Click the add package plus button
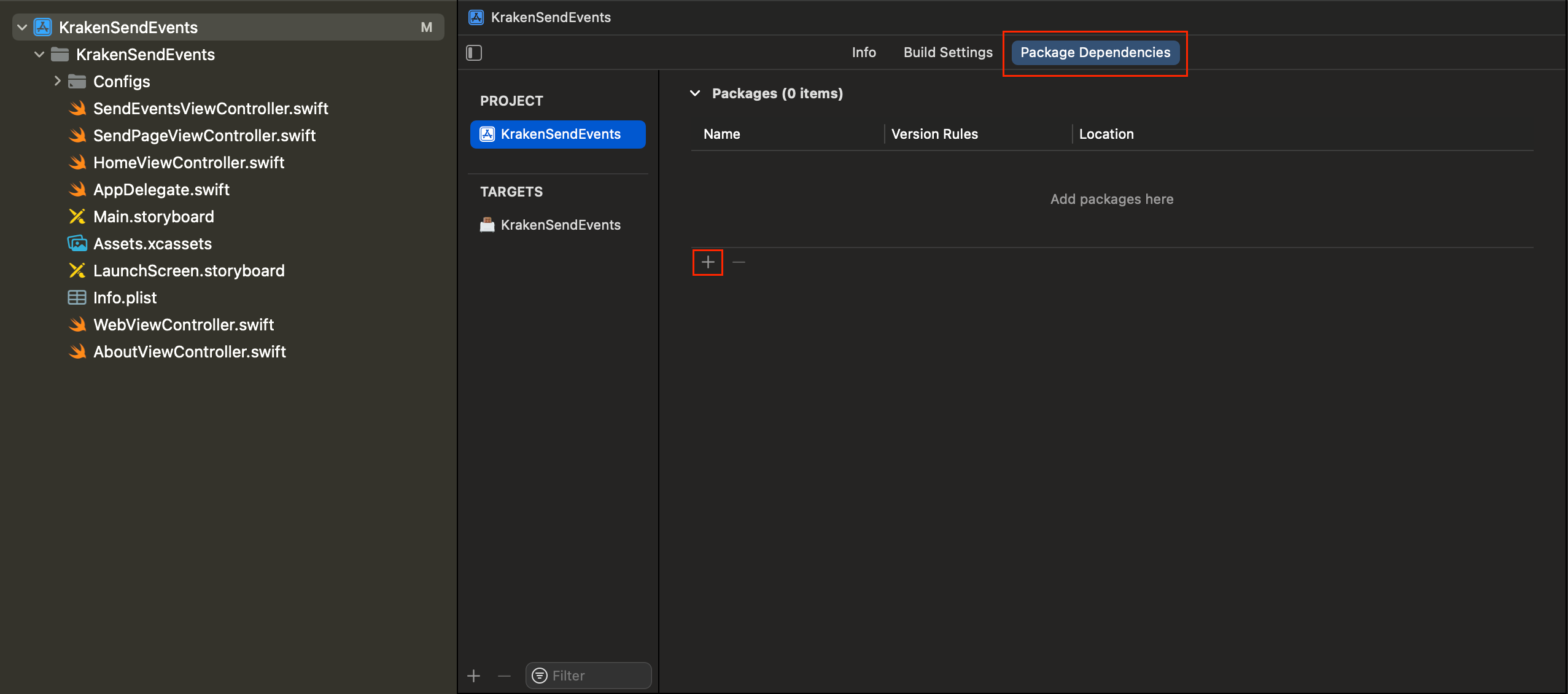The width and height of the screenshot is (1568, 694). [708, 262]
